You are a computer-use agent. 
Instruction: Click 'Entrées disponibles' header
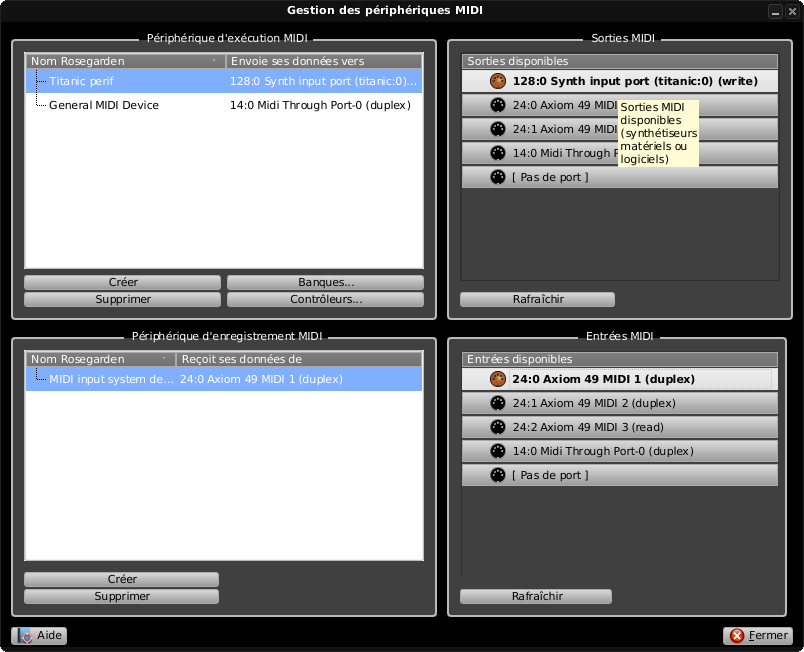coord(619,359)
